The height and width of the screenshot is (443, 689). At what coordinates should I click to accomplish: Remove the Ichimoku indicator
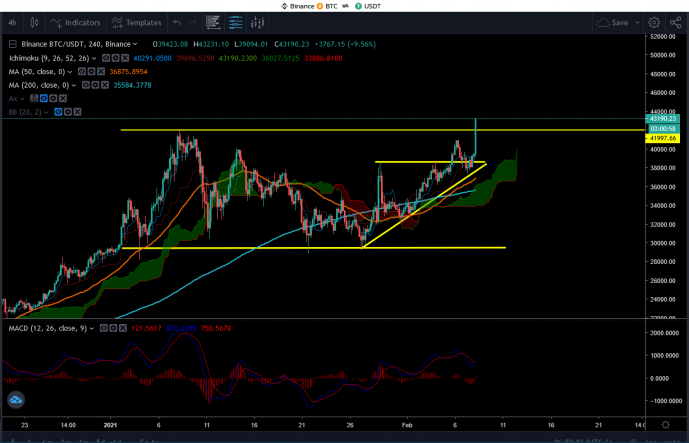point(125,58)
